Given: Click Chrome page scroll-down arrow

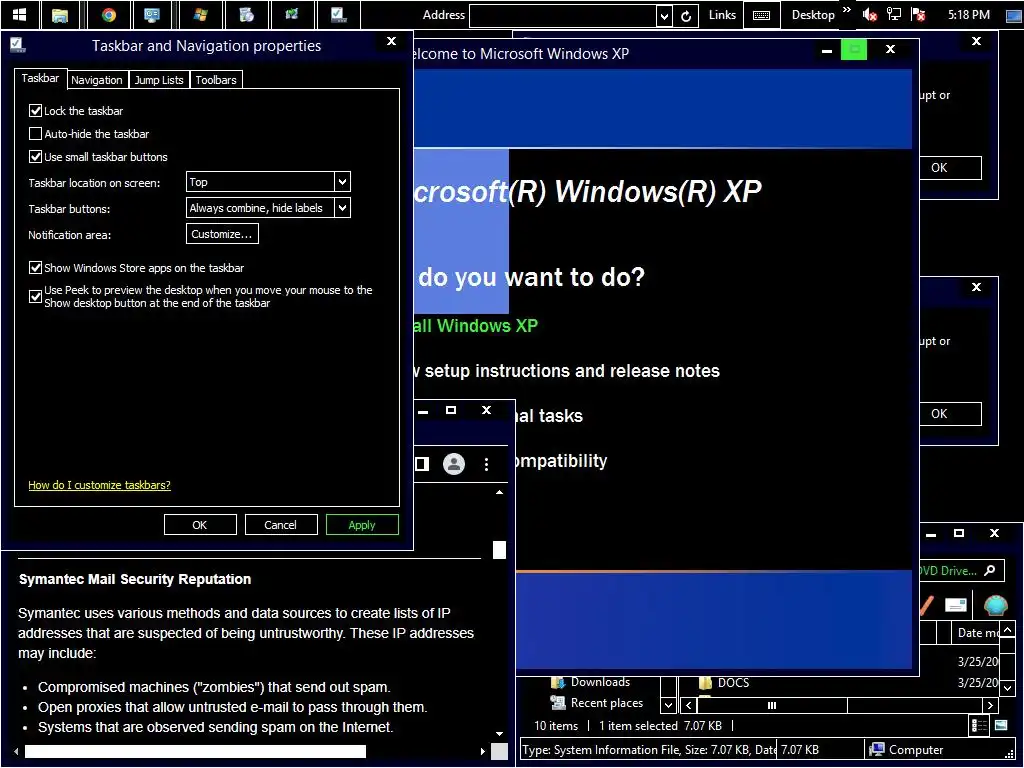Looking at the screenshot, I should click(500, 733).
